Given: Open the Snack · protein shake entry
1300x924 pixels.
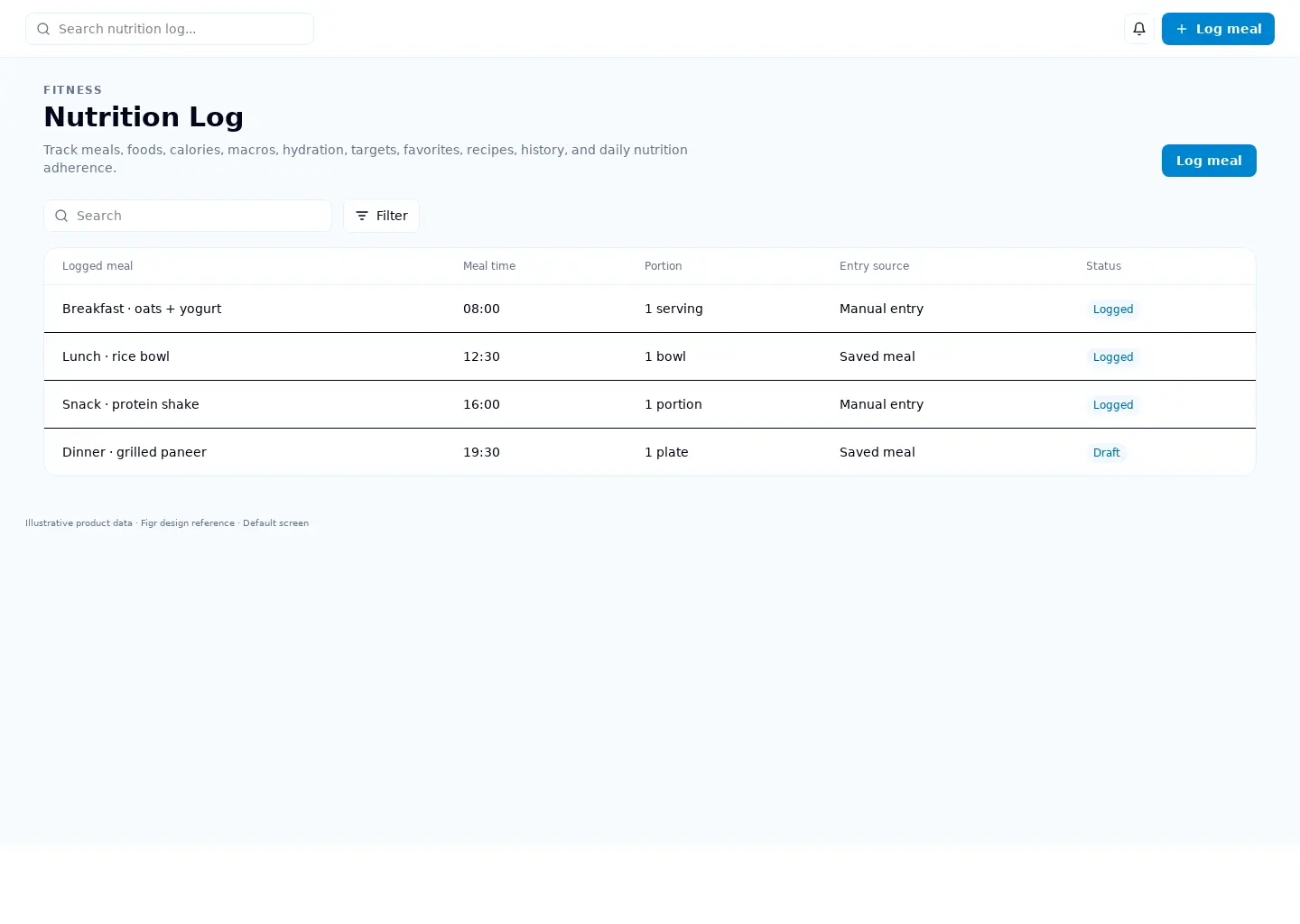Looking at the screenshot, I should point(650,404).
